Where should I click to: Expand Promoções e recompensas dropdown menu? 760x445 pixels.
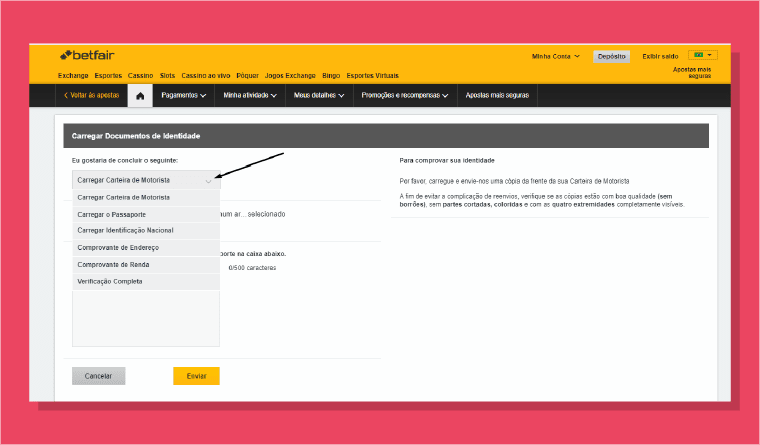(x=405, y=95)
